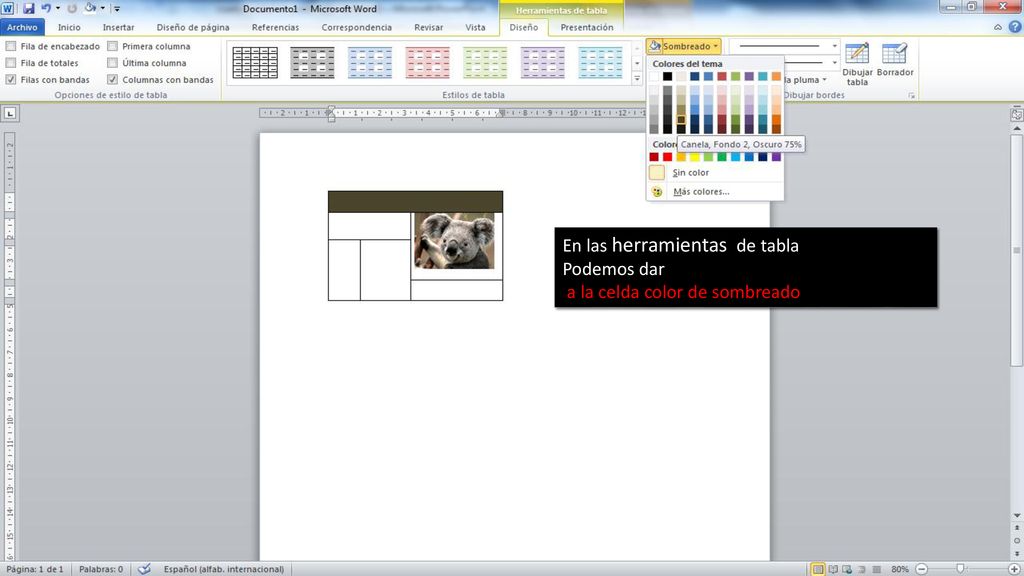The image size is (1024, 576).
Task: Enable Fila de totales checkbox
Action: (x=11, y=63)
